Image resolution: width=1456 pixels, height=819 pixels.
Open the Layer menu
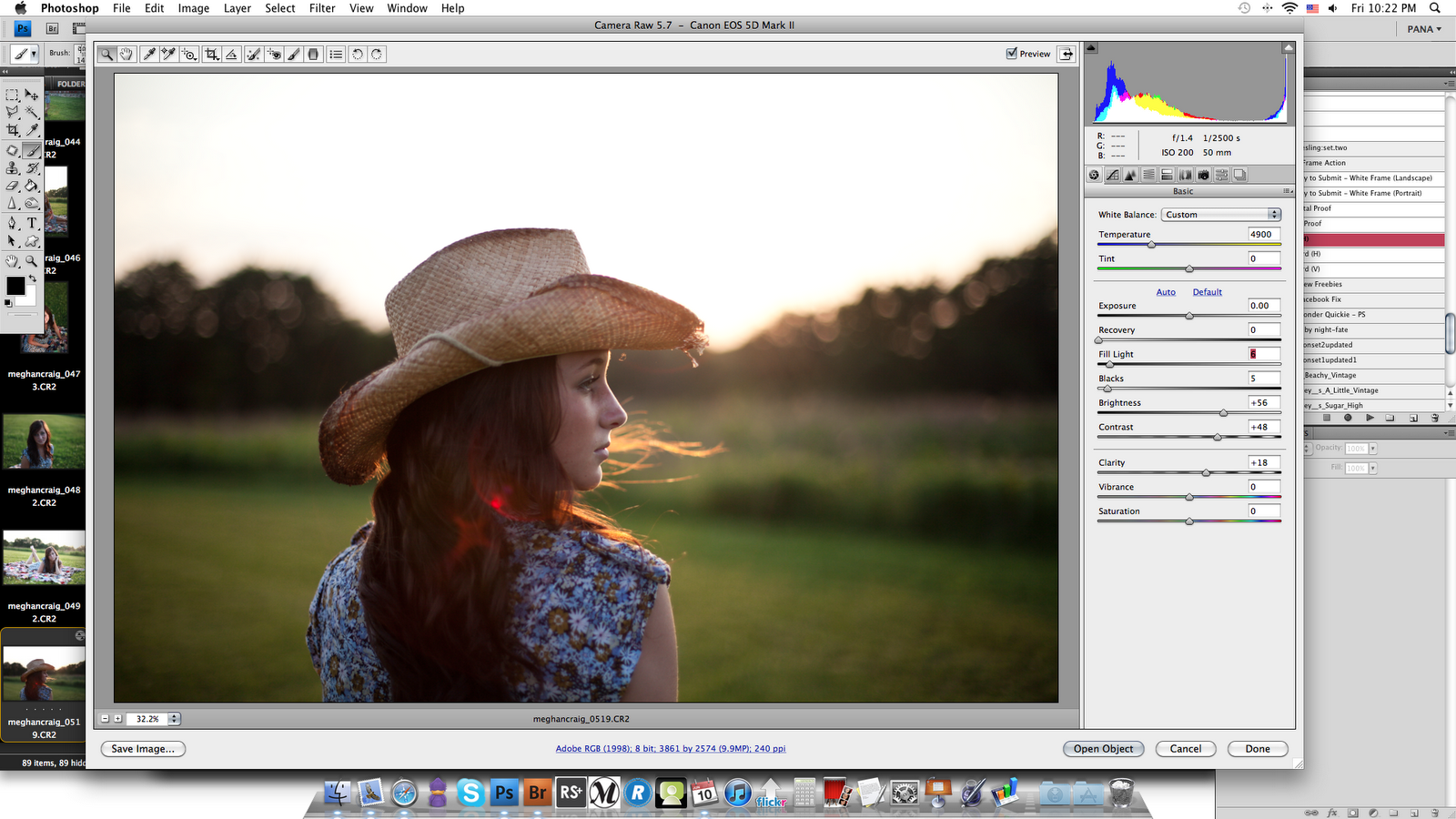click(237, 8)
